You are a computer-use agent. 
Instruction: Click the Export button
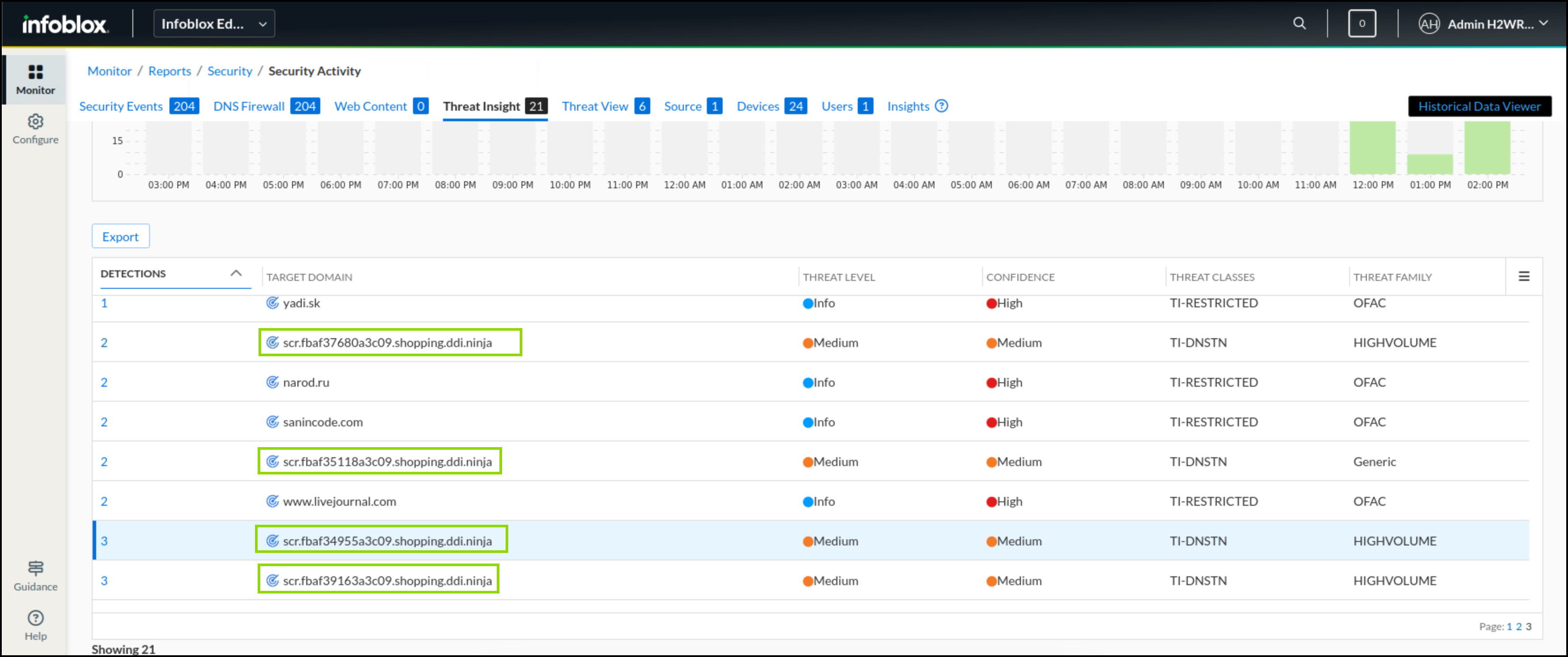tap(120, 237)
